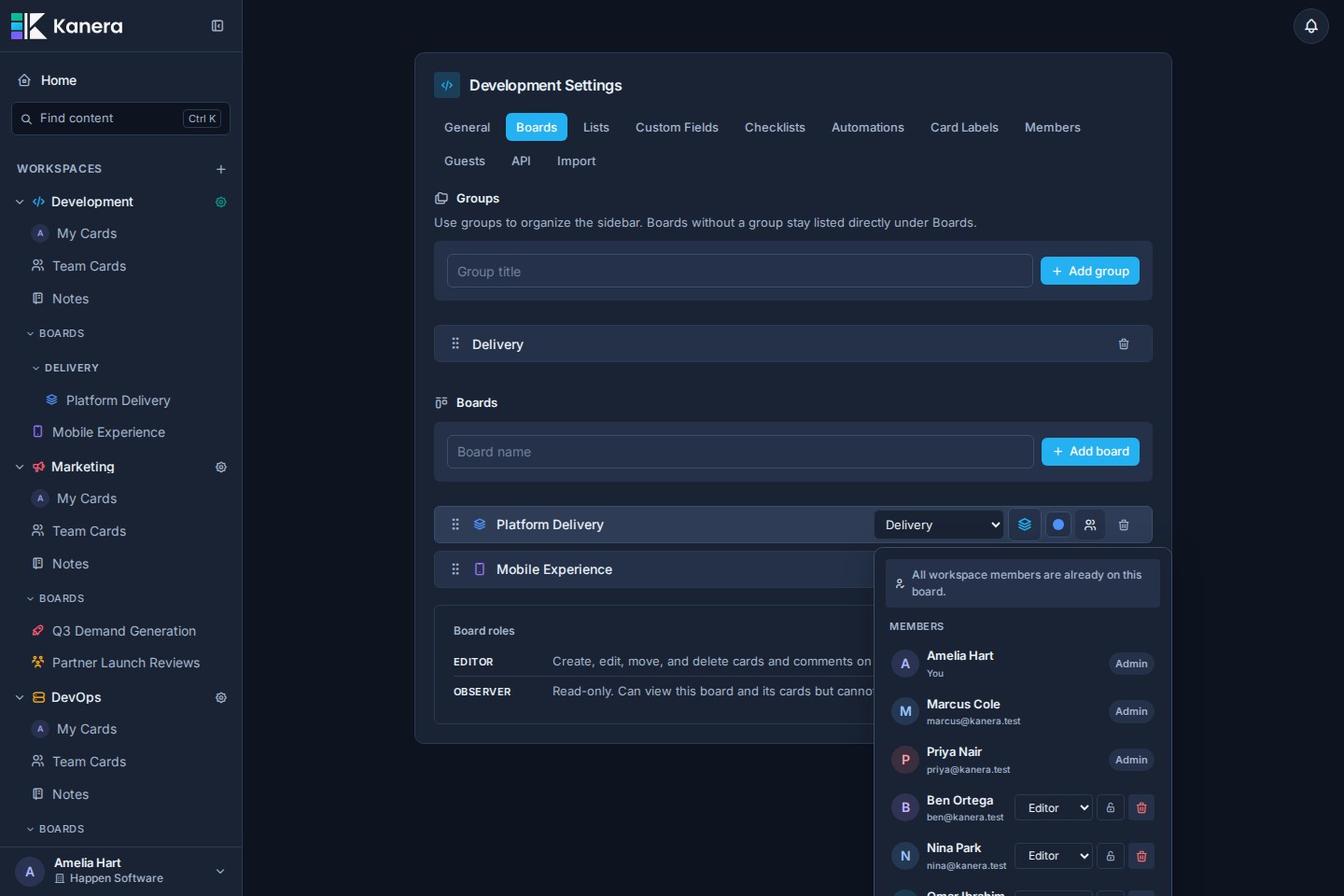
Task: Collapse the Marketing workspace
Action: [x=20, y=467]
